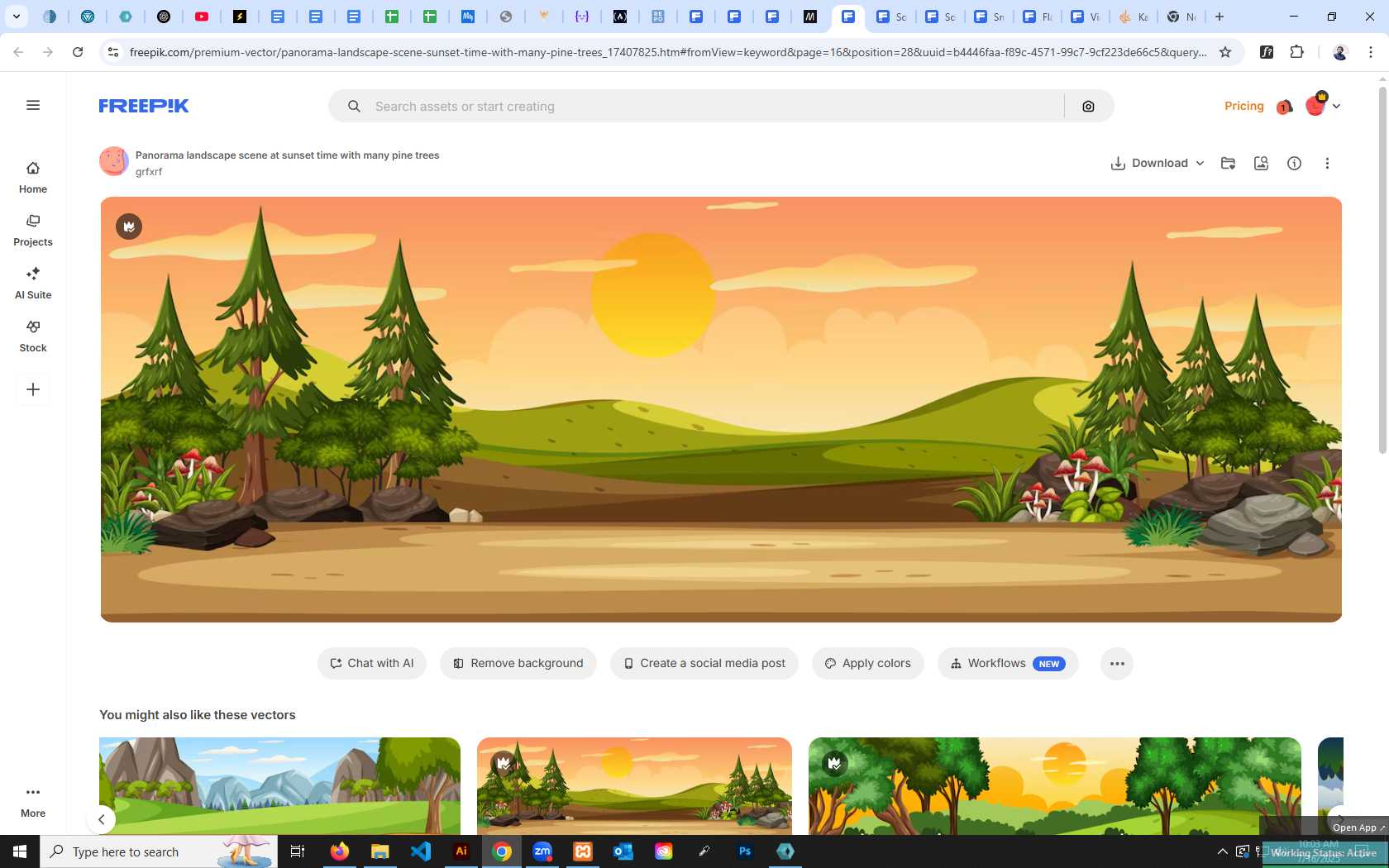
Task: Switch to the 'Vi' Freepik tab
Action: click(1086, 17)
